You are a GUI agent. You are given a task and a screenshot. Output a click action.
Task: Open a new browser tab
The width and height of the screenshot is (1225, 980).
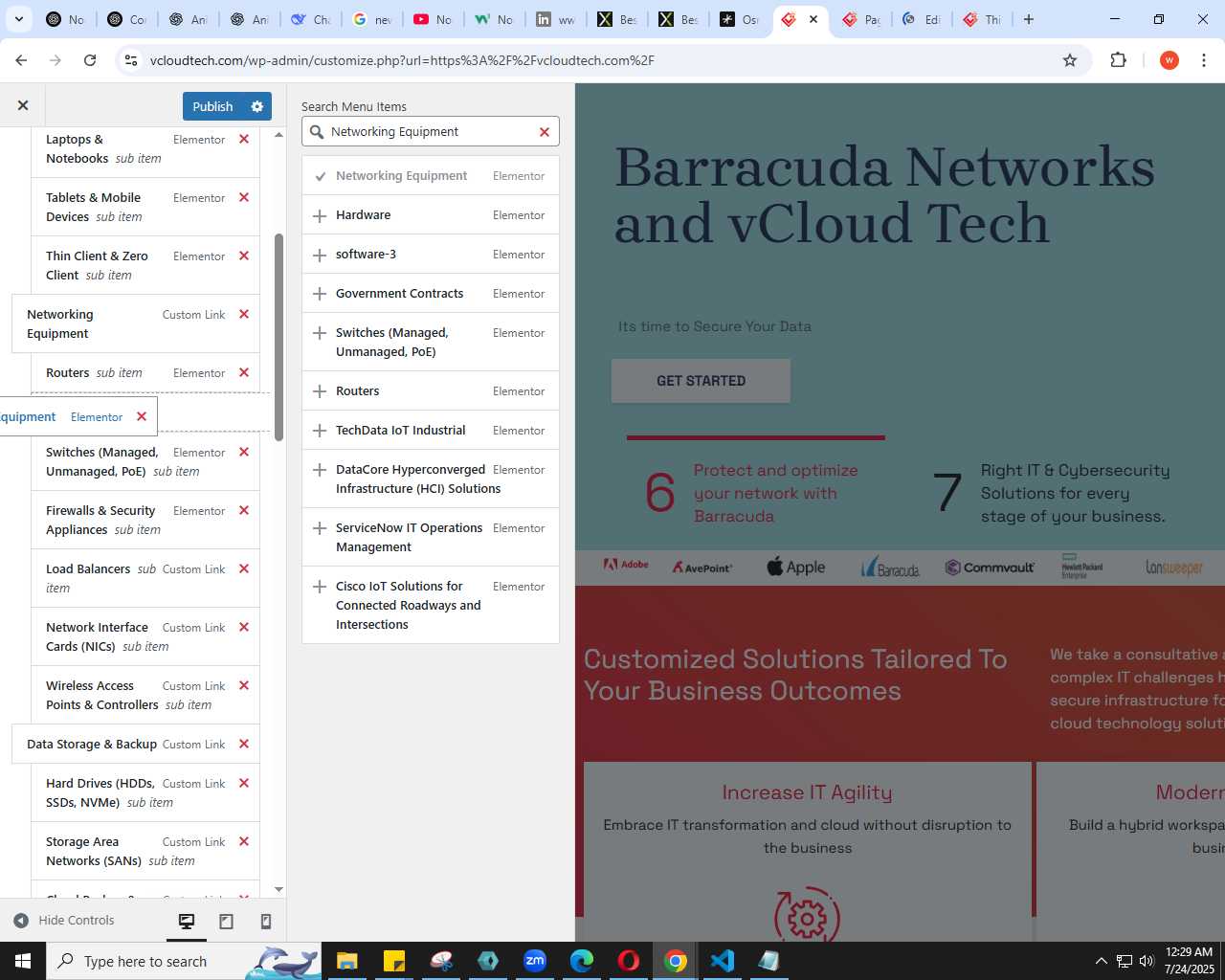(1029, 19)
